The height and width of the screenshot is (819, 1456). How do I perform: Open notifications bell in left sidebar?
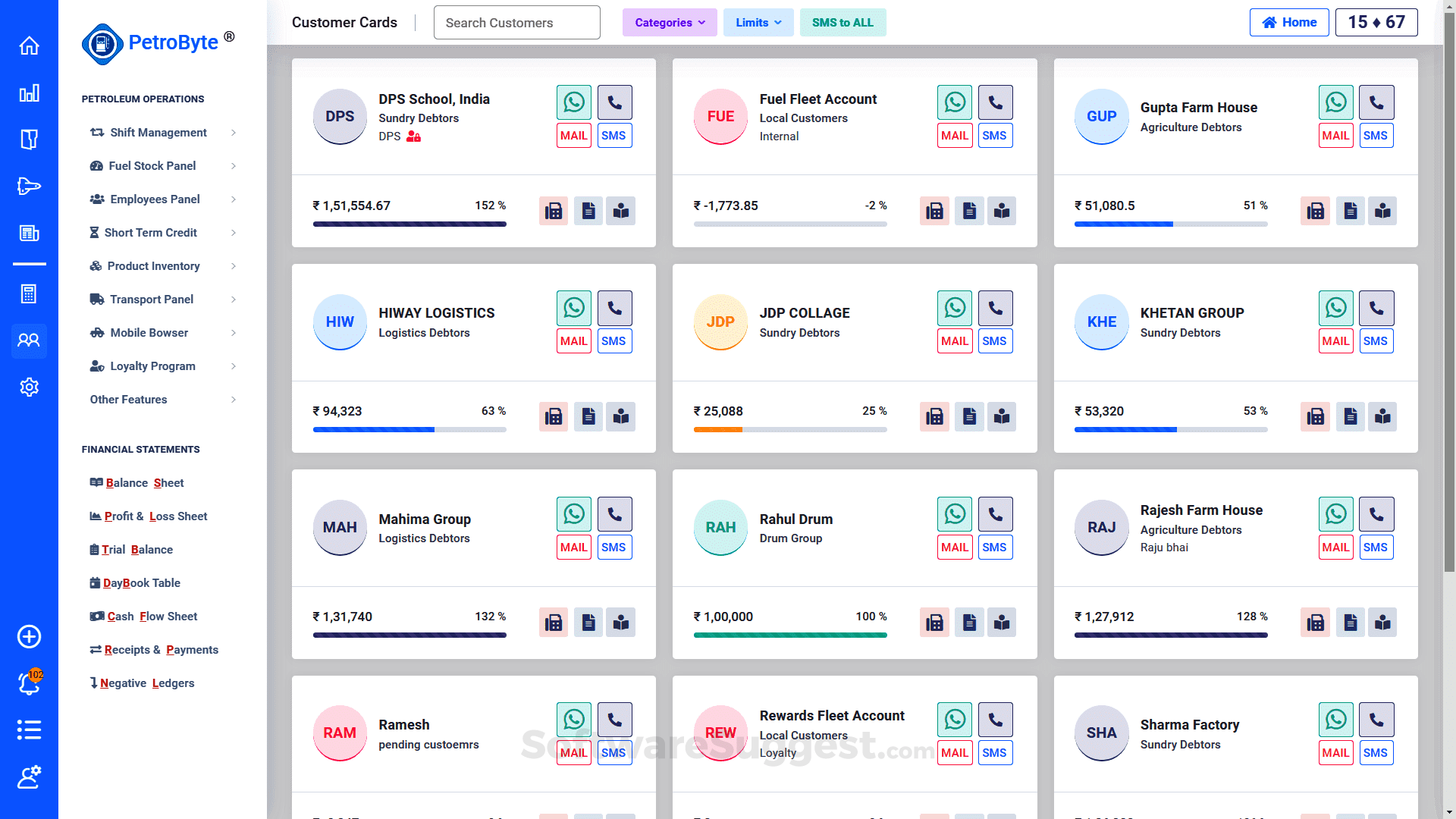click(29, 683)
